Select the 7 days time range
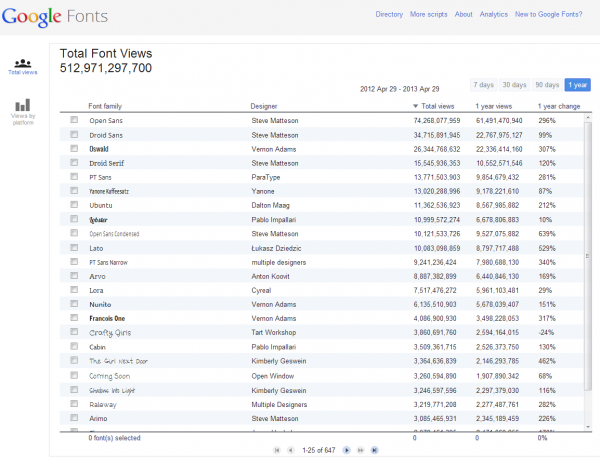The image size is (600, 461). 483,84
